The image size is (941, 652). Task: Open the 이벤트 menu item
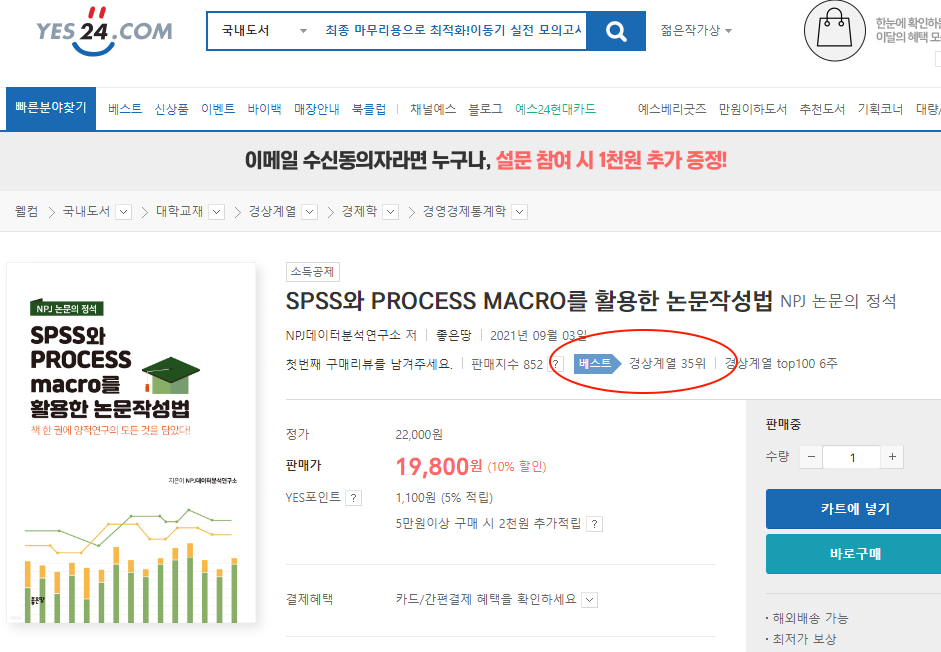(x=218, y=109)
